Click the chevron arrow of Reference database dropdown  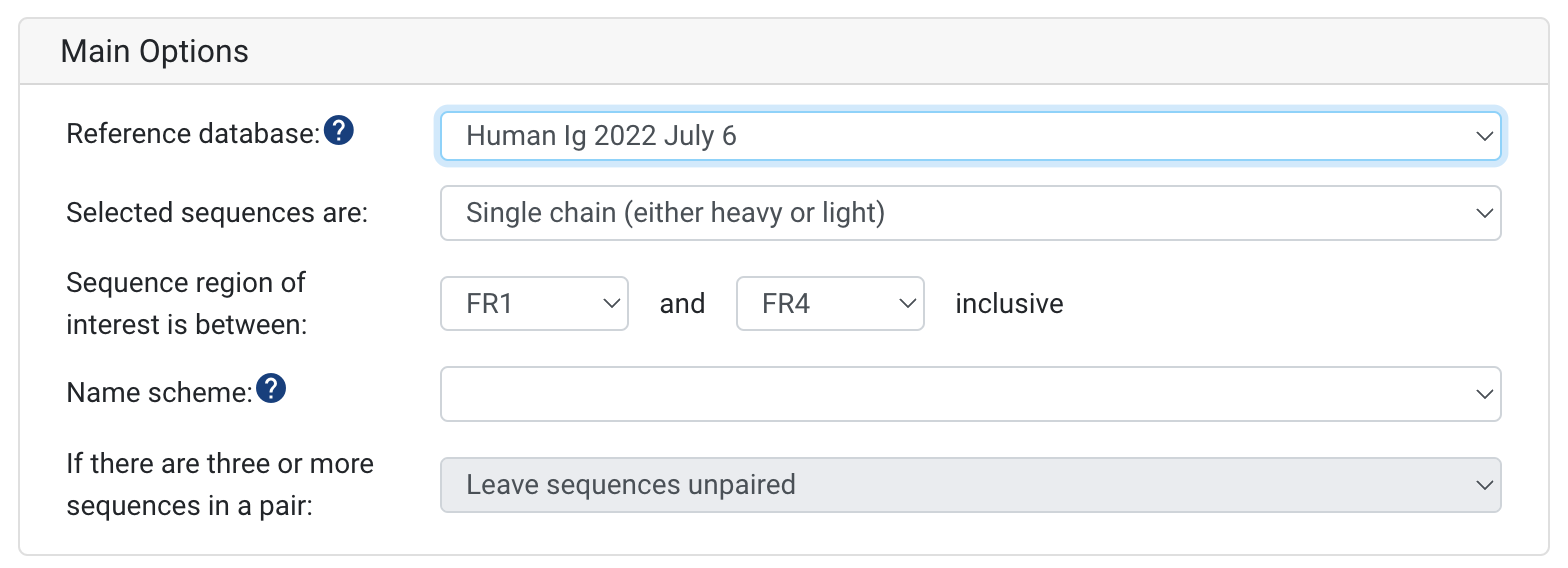[1484, 136]
